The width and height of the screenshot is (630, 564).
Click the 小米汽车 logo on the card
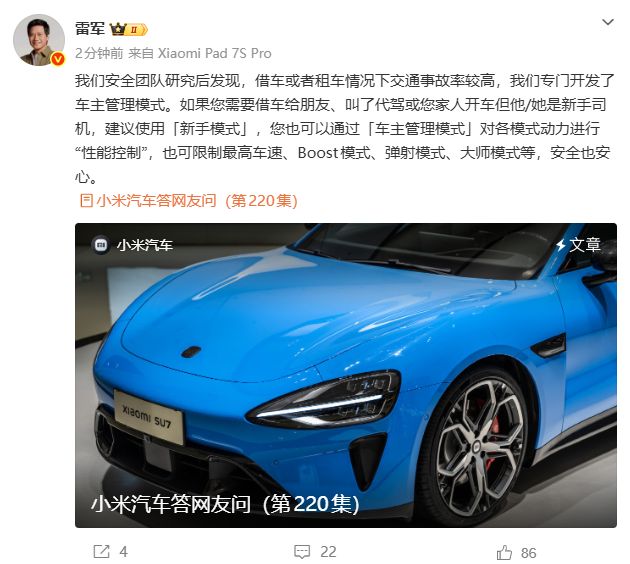coord(100,245)
